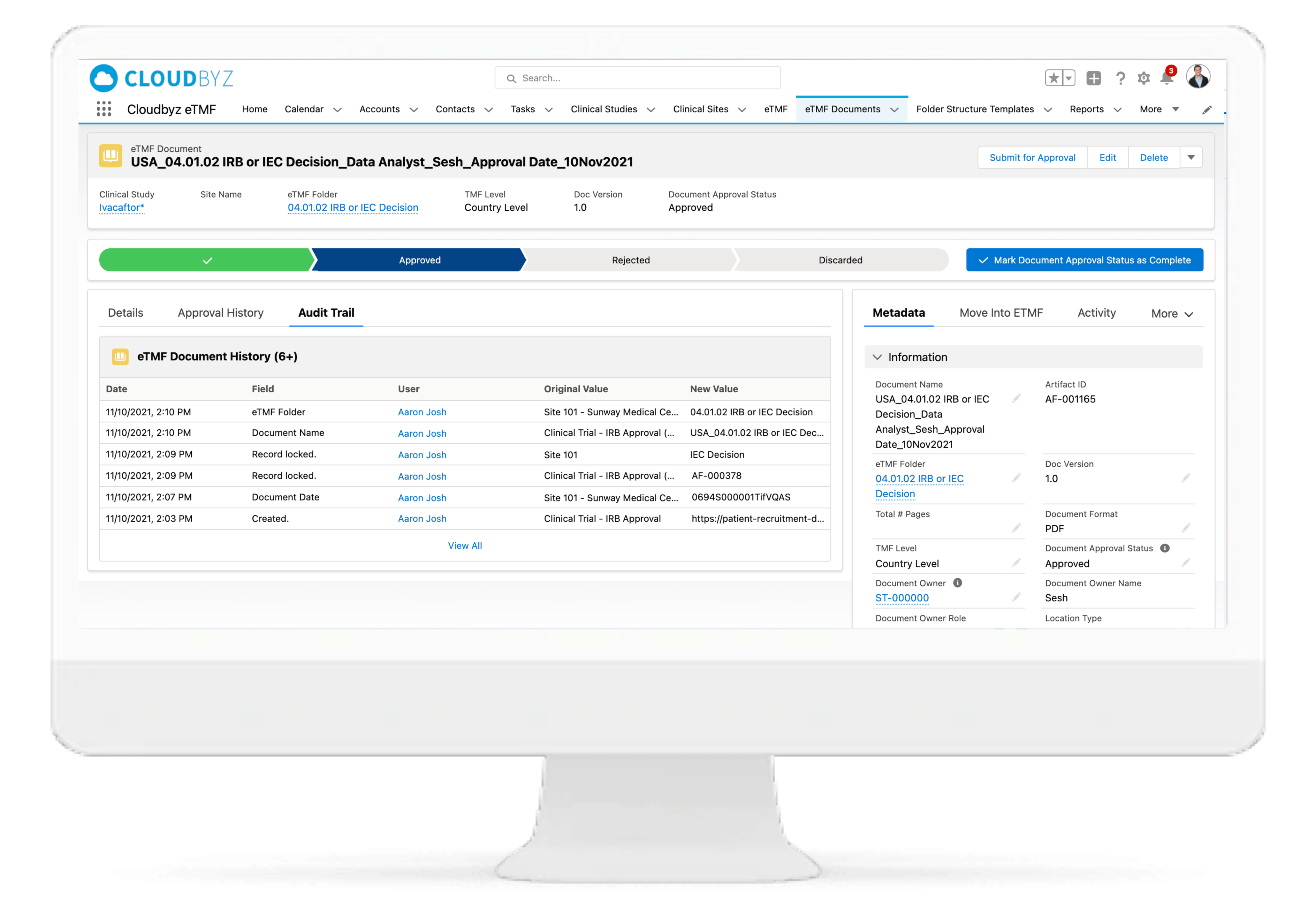Click the Help question mark icon
Viewport: 1316px width, 911px height.
pos(1120,78)
